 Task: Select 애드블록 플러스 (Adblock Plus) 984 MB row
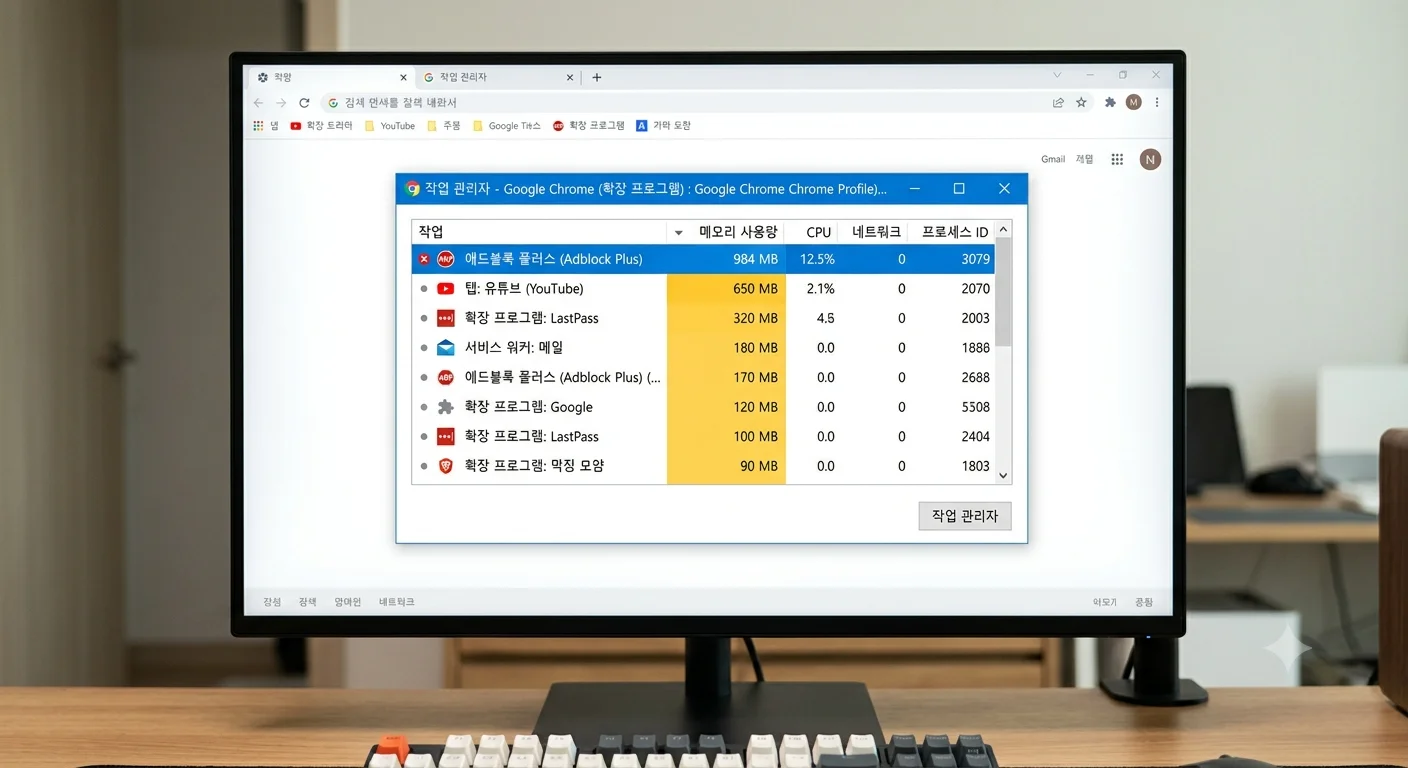[x=704, y=259]
